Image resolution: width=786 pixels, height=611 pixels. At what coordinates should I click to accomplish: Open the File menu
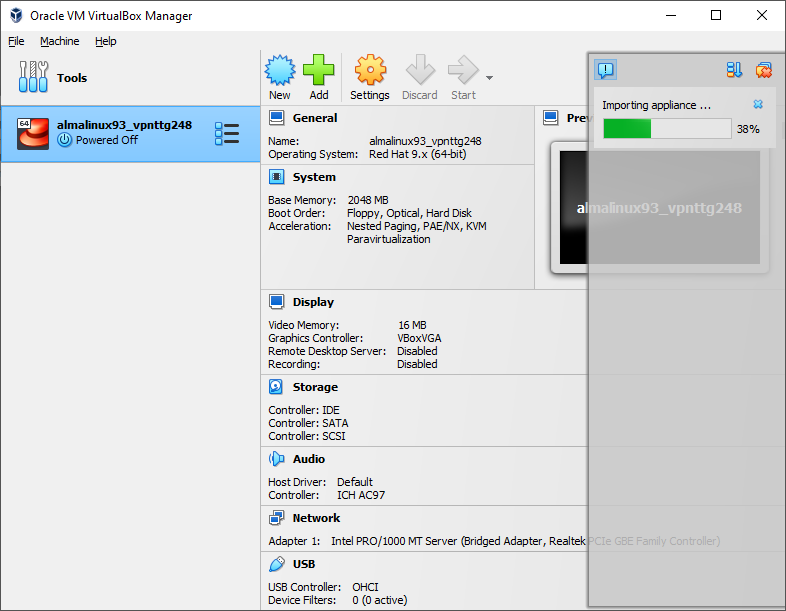tap(16, 41)
